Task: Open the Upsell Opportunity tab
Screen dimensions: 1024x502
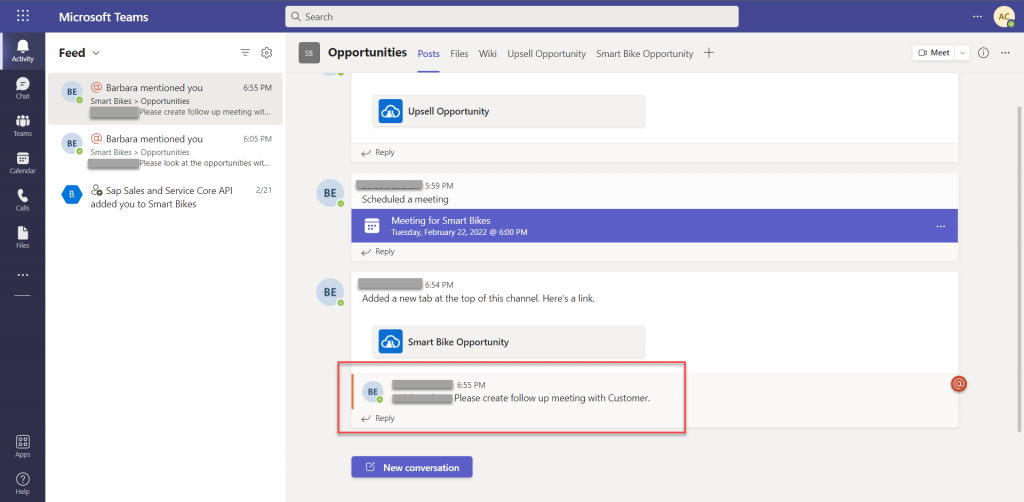Action: pyautogui.click(x=547, y=54)
